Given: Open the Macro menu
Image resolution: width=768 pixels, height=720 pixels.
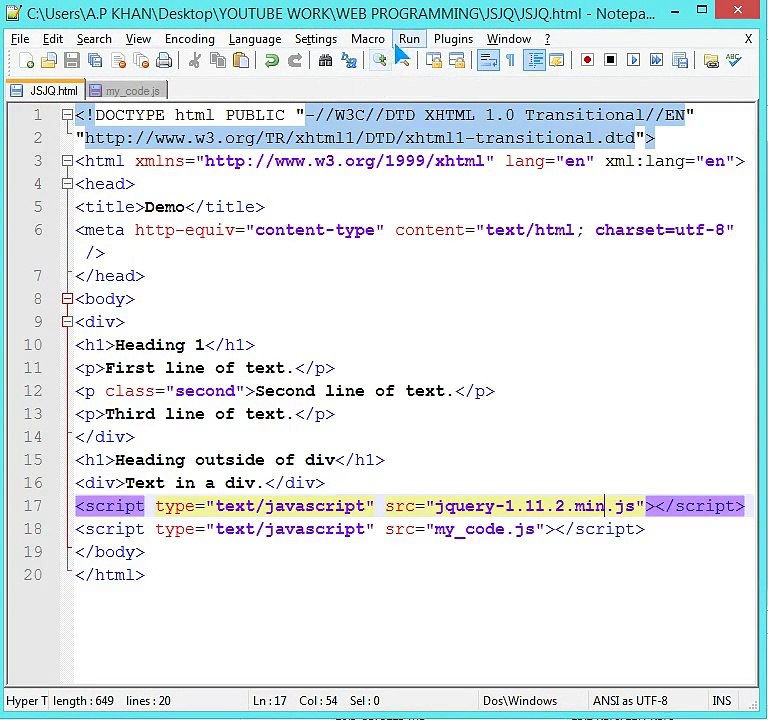Looking at the screenshot, I should point(368,39).
